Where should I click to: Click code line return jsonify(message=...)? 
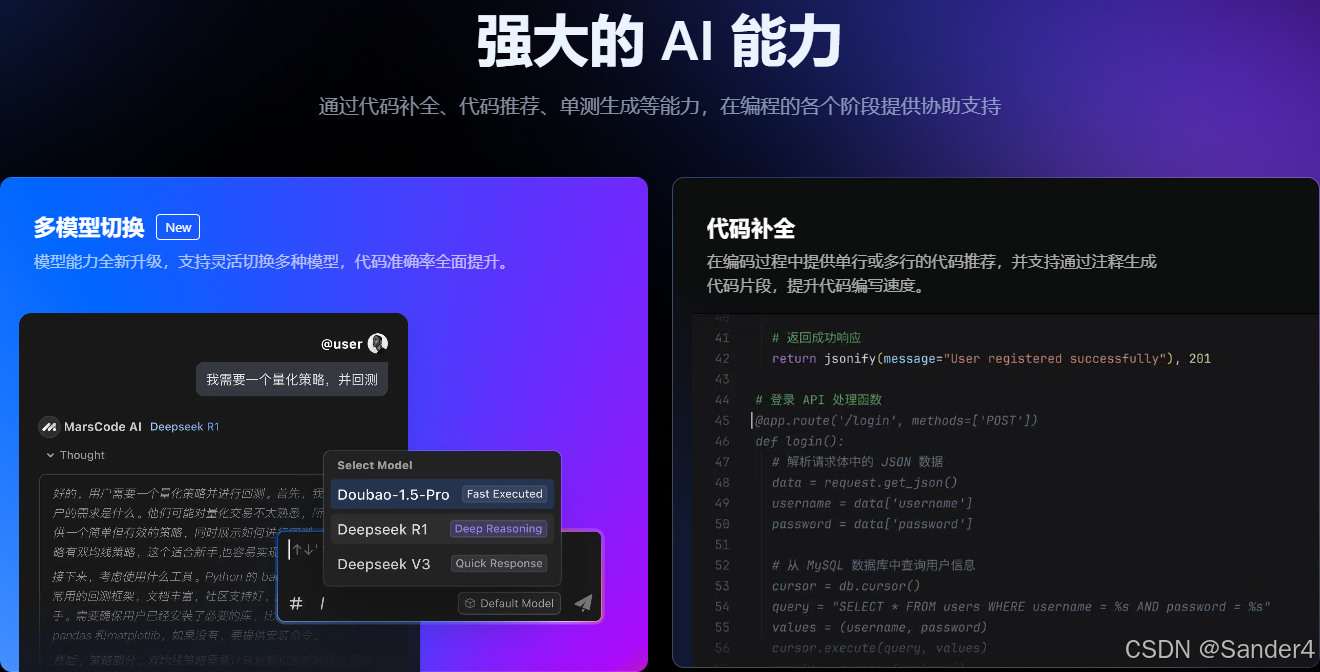[991, 358]
